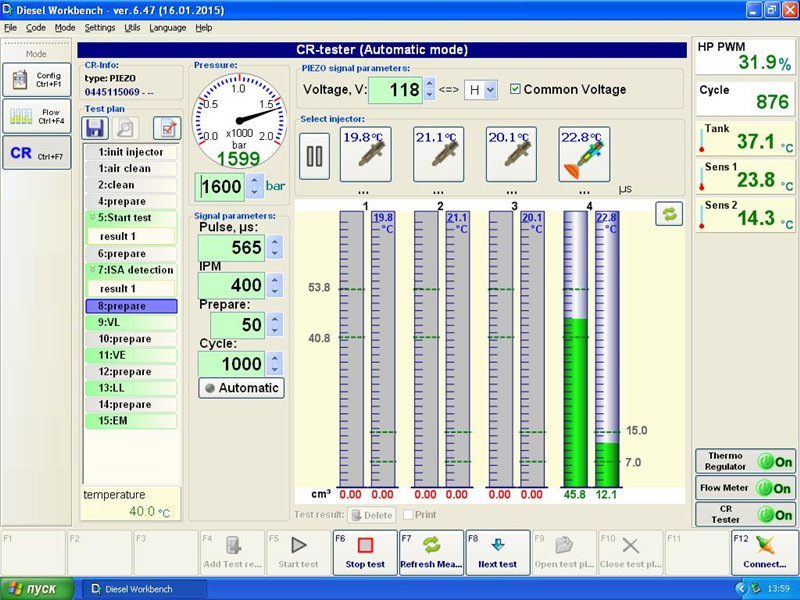Toggle the Print test result checkbox
This screenshot has width=800, height=600.
coord(408,515)
